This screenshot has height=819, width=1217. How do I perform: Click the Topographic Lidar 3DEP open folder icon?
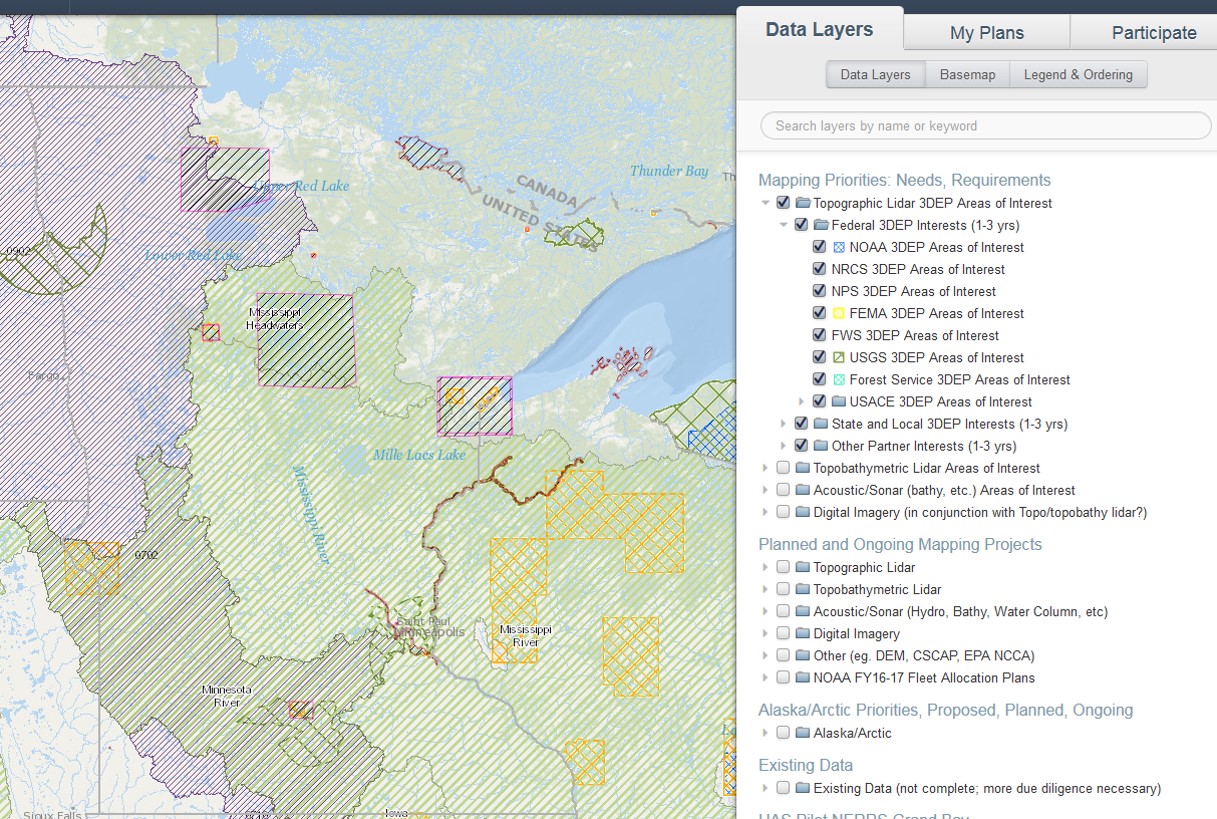tap(803, 203)
